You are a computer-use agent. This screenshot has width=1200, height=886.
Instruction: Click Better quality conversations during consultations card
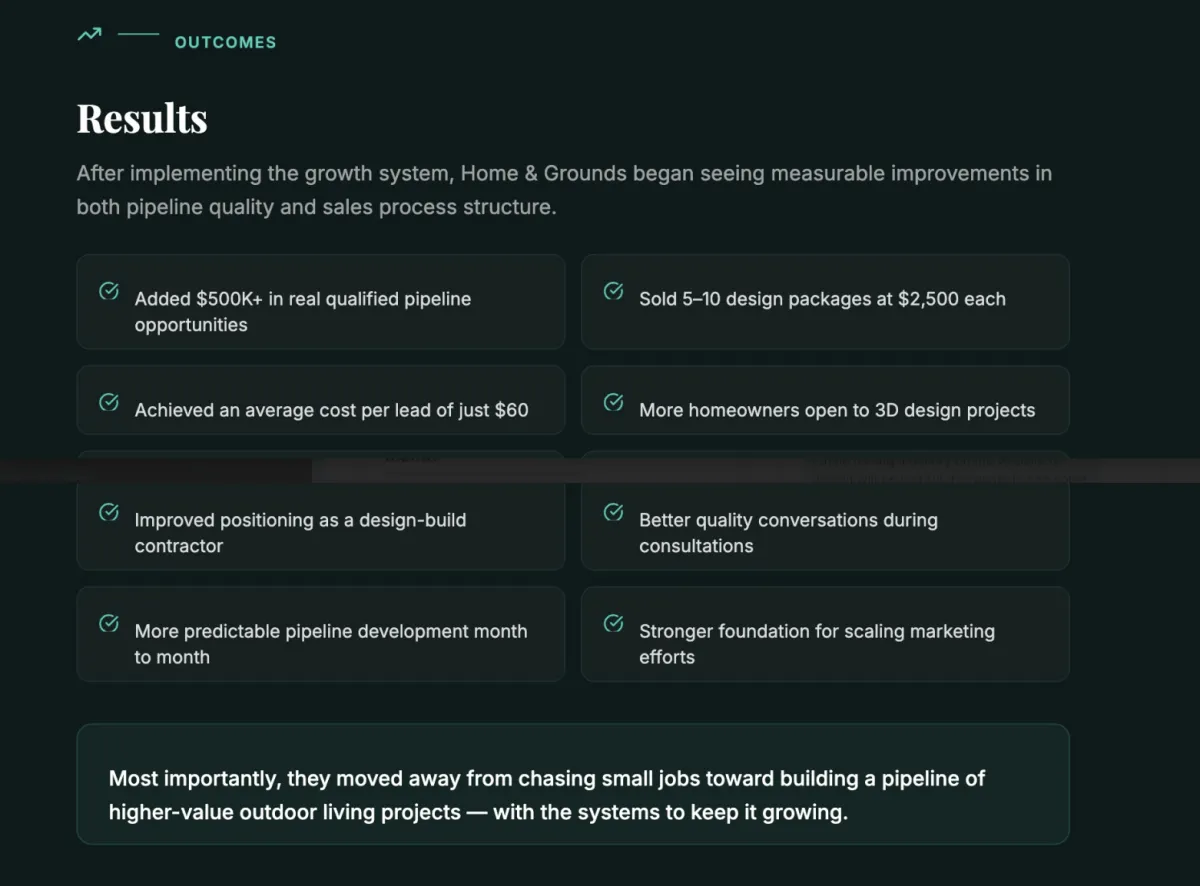(825, 525)
